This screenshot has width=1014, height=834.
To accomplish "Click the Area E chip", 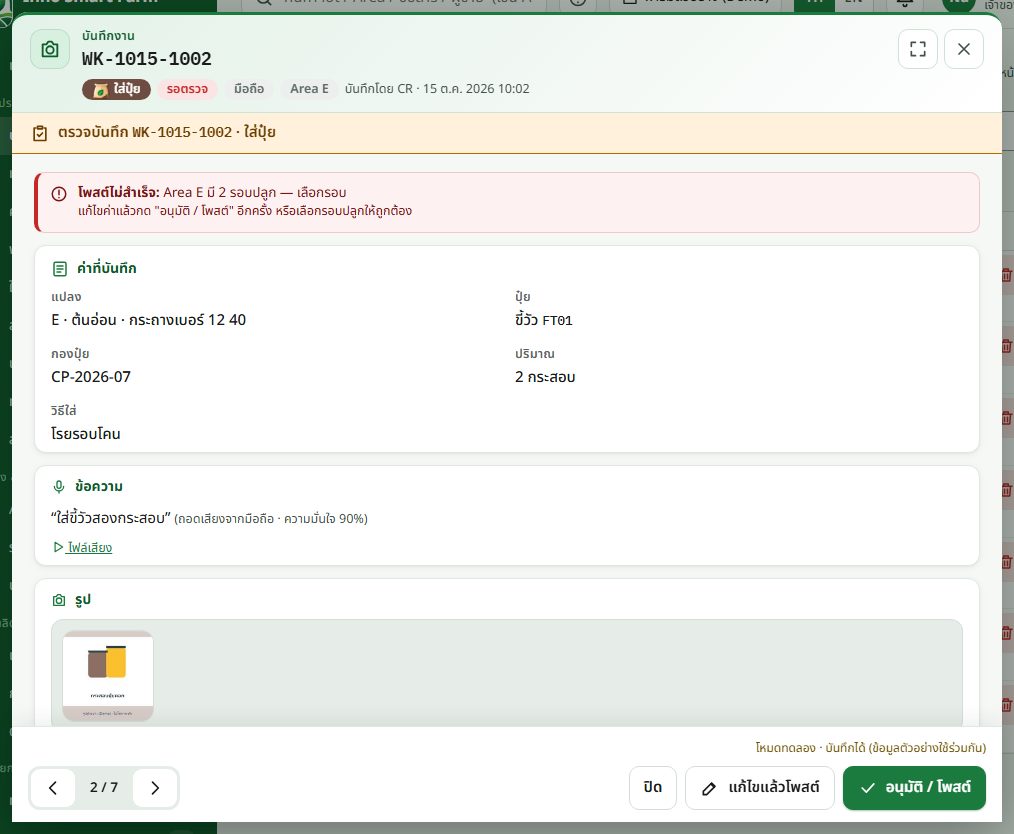I will [x=309, y=89].
